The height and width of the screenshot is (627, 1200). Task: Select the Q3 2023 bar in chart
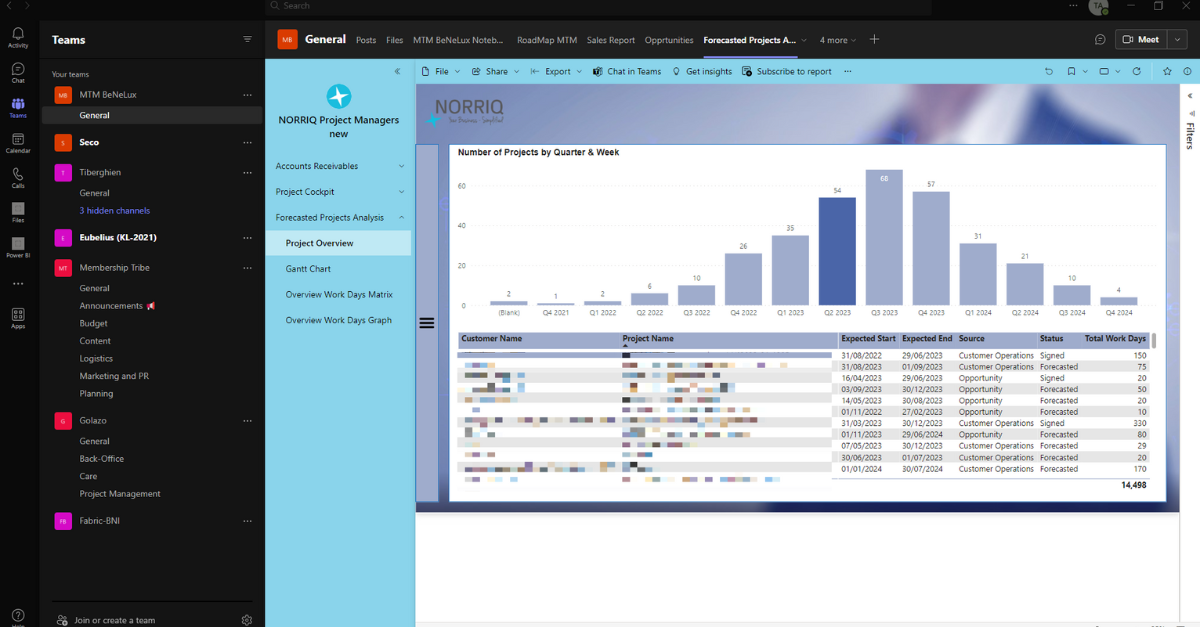click(x=884, y=237)
